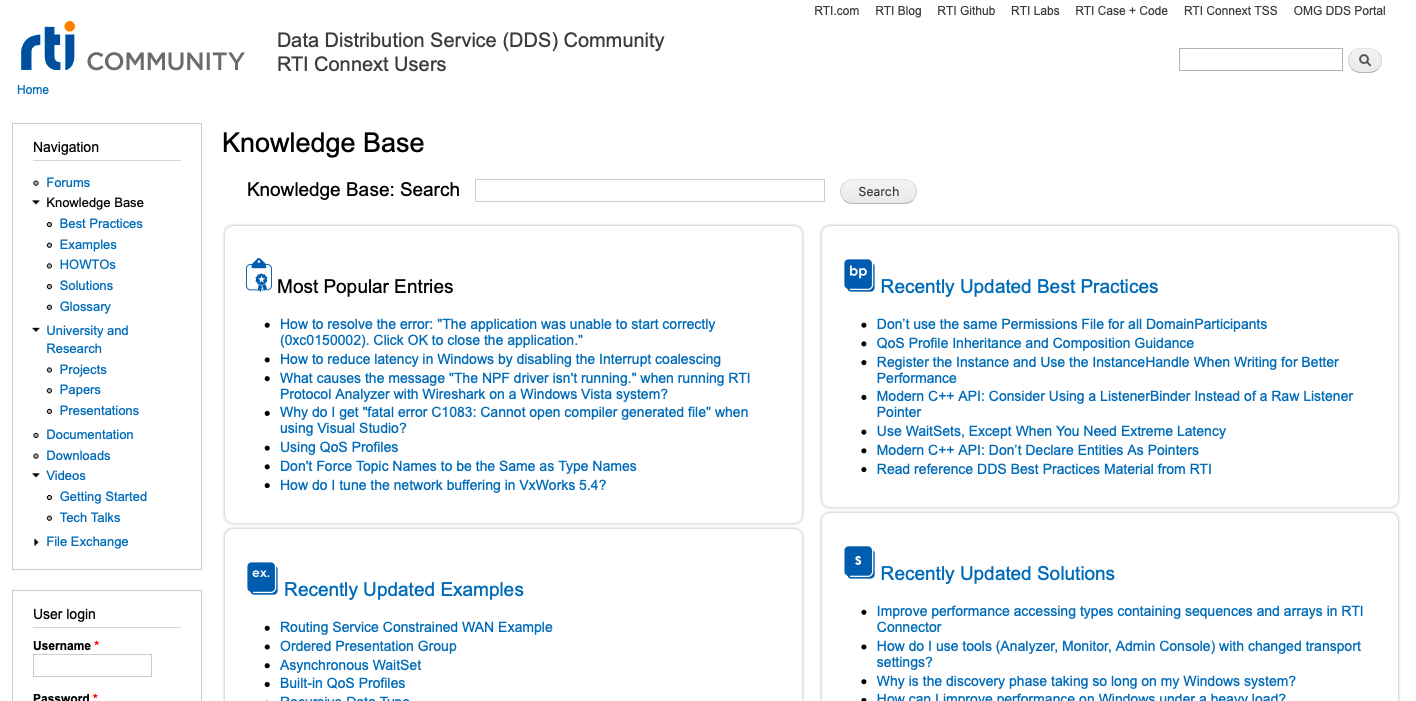Open Forums in the navigation

pos(68,183)
